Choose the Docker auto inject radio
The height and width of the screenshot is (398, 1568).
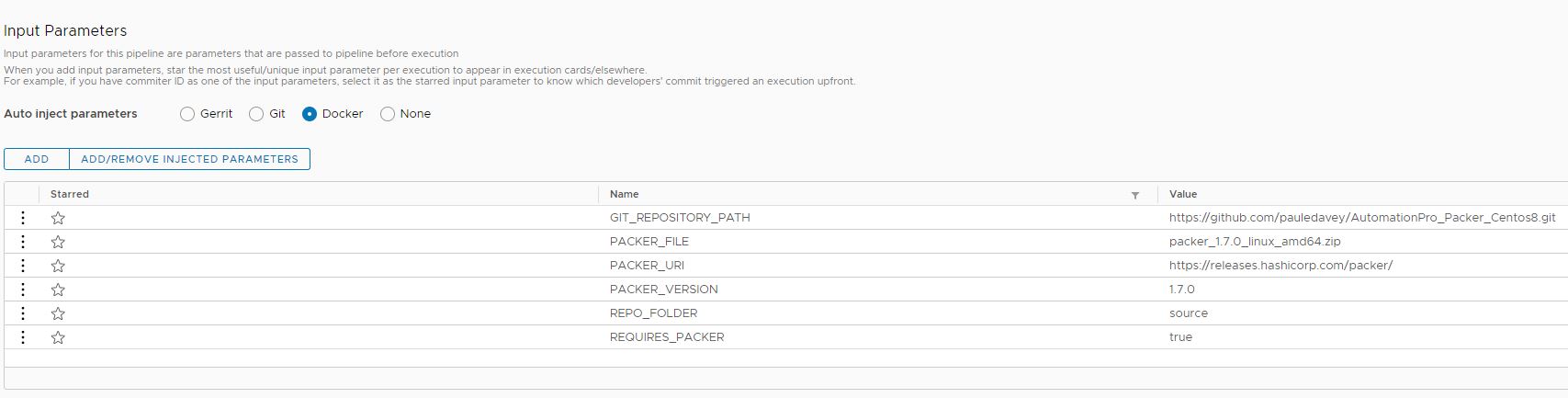click(x=310, y=114)
